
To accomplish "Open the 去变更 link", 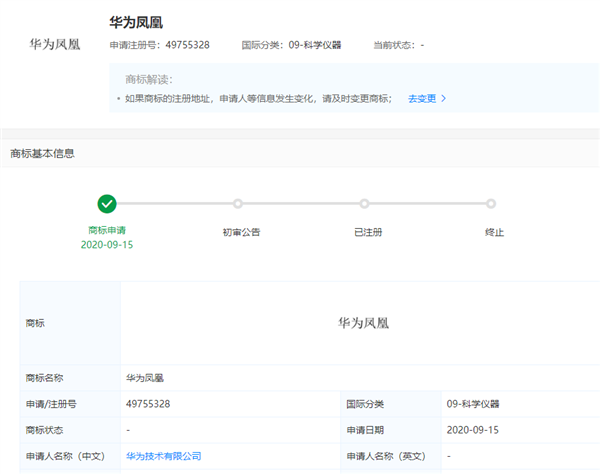I will (x=421, y=99).
